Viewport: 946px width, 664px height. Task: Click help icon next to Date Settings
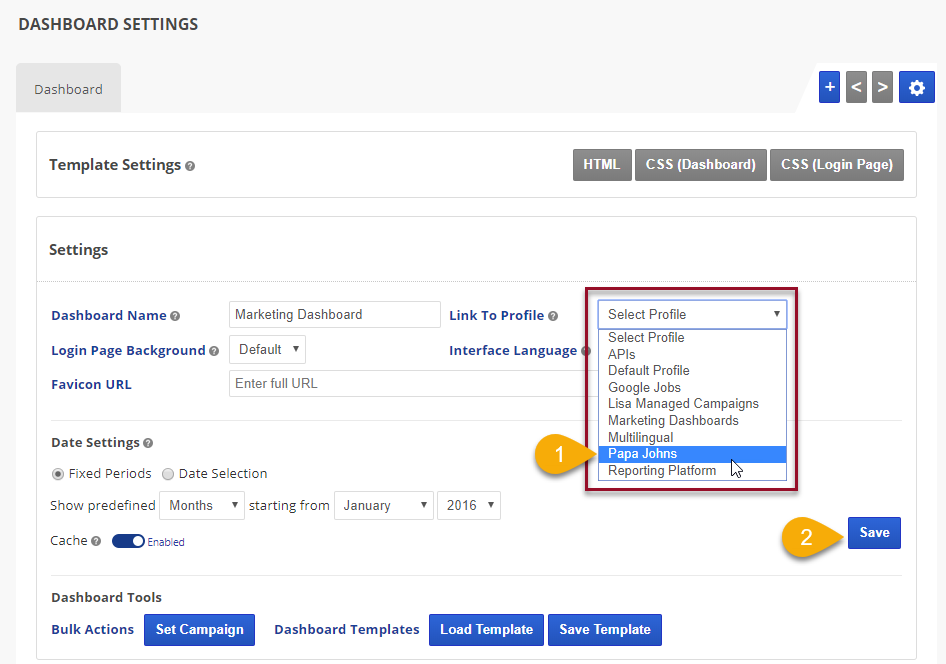pyautogui.click(x=148, y=443)
